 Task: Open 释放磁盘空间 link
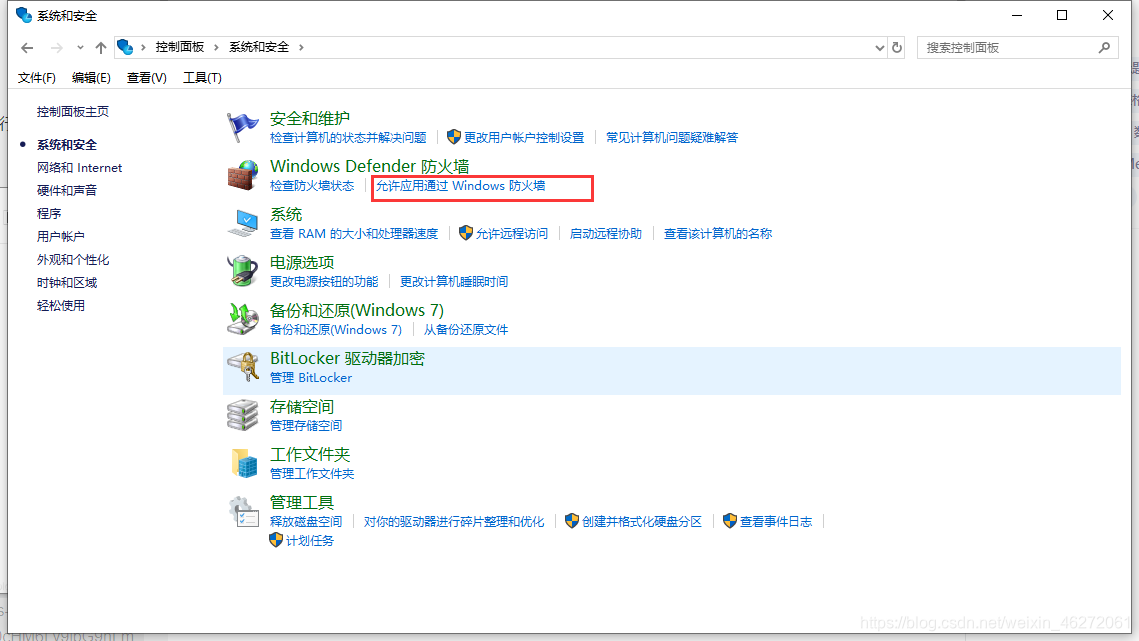coord(306,522)
